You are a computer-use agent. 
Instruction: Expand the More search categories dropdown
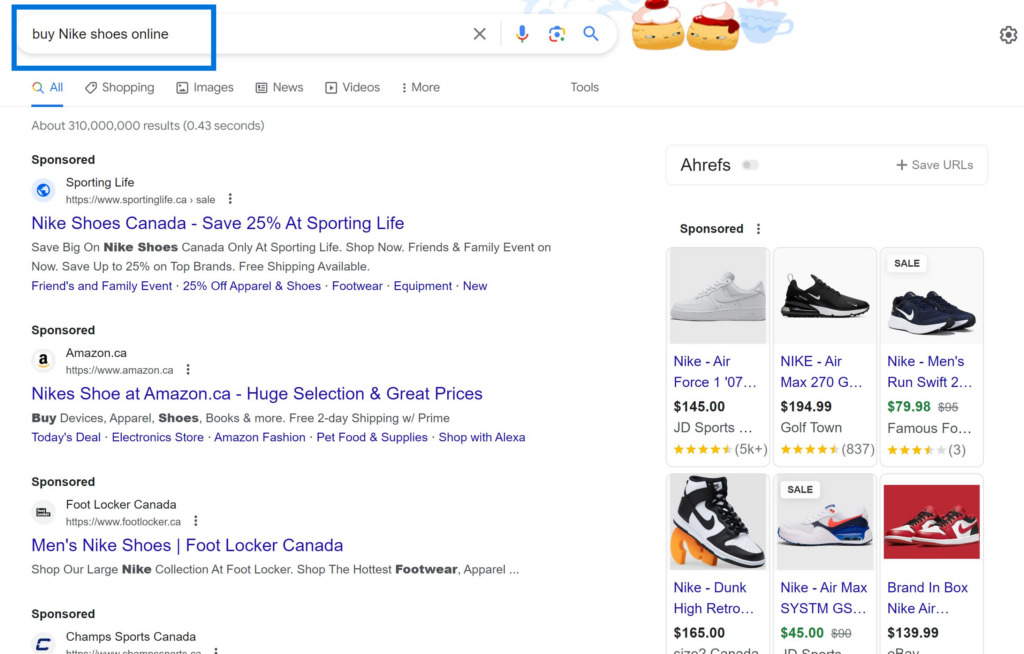(x=420, y=87)
